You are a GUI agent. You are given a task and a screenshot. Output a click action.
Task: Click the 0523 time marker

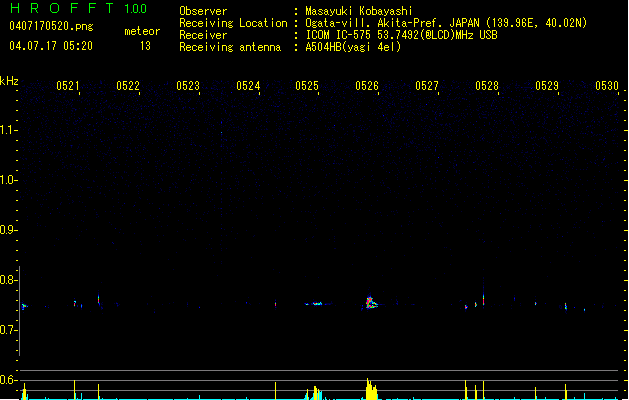tap(188, 86)
